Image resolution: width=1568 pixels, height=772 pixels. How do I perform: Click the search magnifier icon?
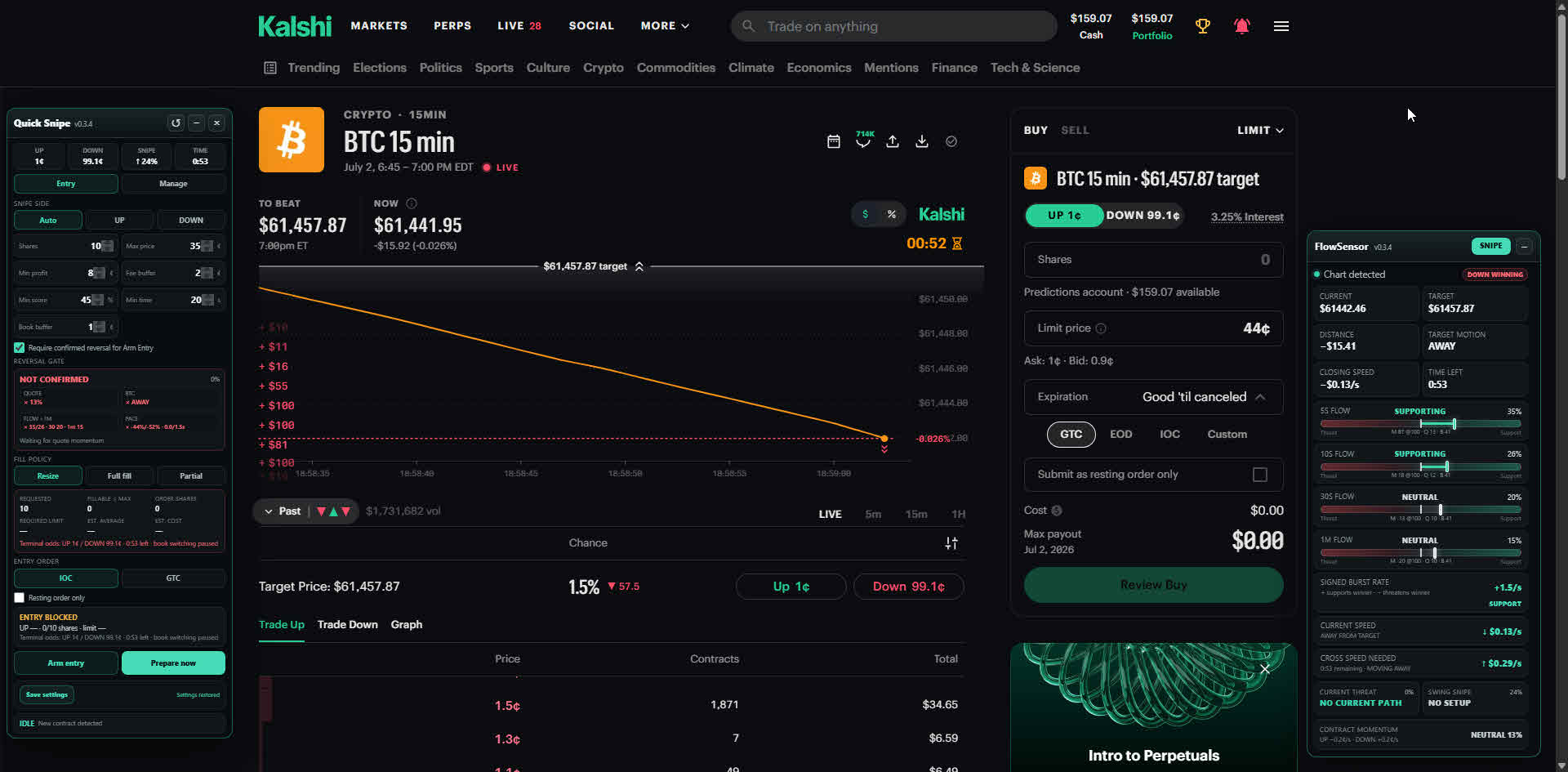tap(748, 26)
